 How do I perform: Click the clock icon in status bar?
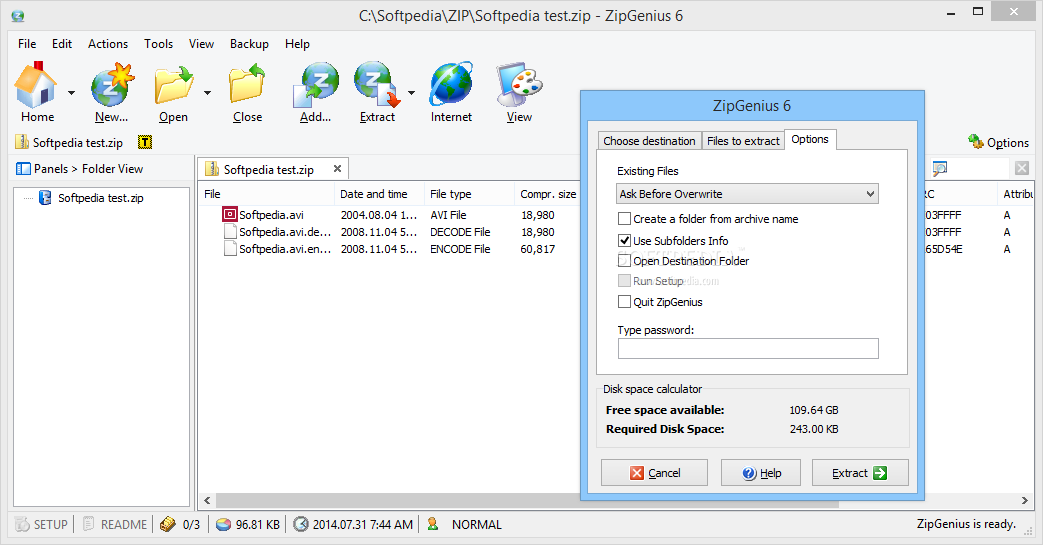coord(301,524)
